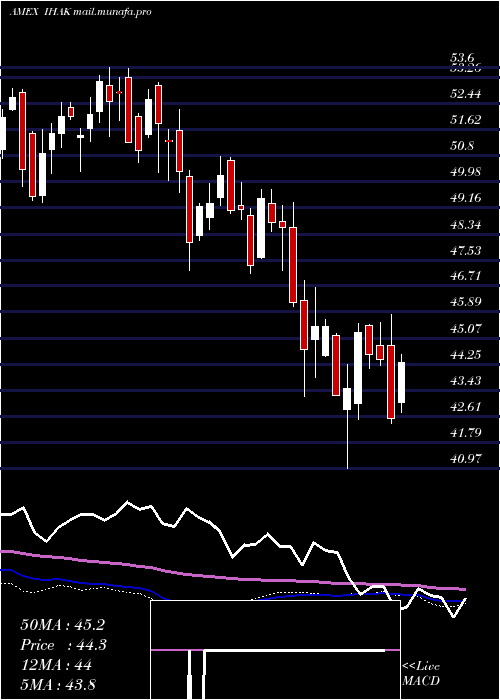500x700 pixels.
Task: Click the 46.71 price axis label
Action: coord(466,275)
